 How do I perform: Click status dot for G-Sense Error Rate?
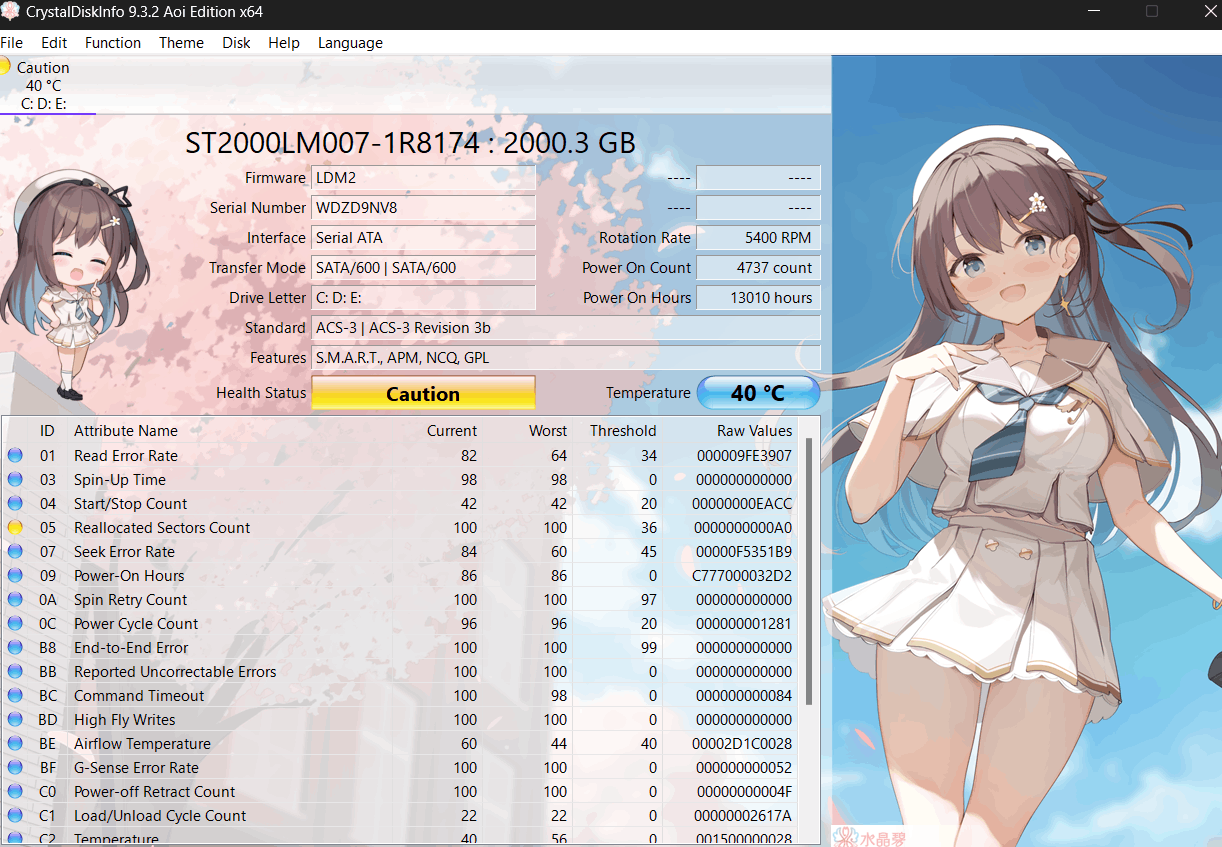click(15, 768)
